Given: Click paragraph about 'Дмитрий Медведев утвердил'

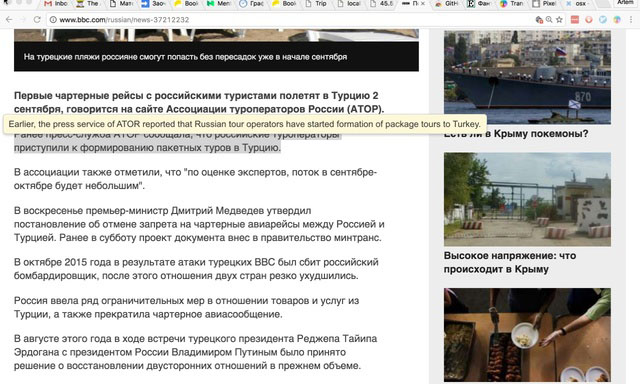Looking at the screenshot, I should 199,224.
